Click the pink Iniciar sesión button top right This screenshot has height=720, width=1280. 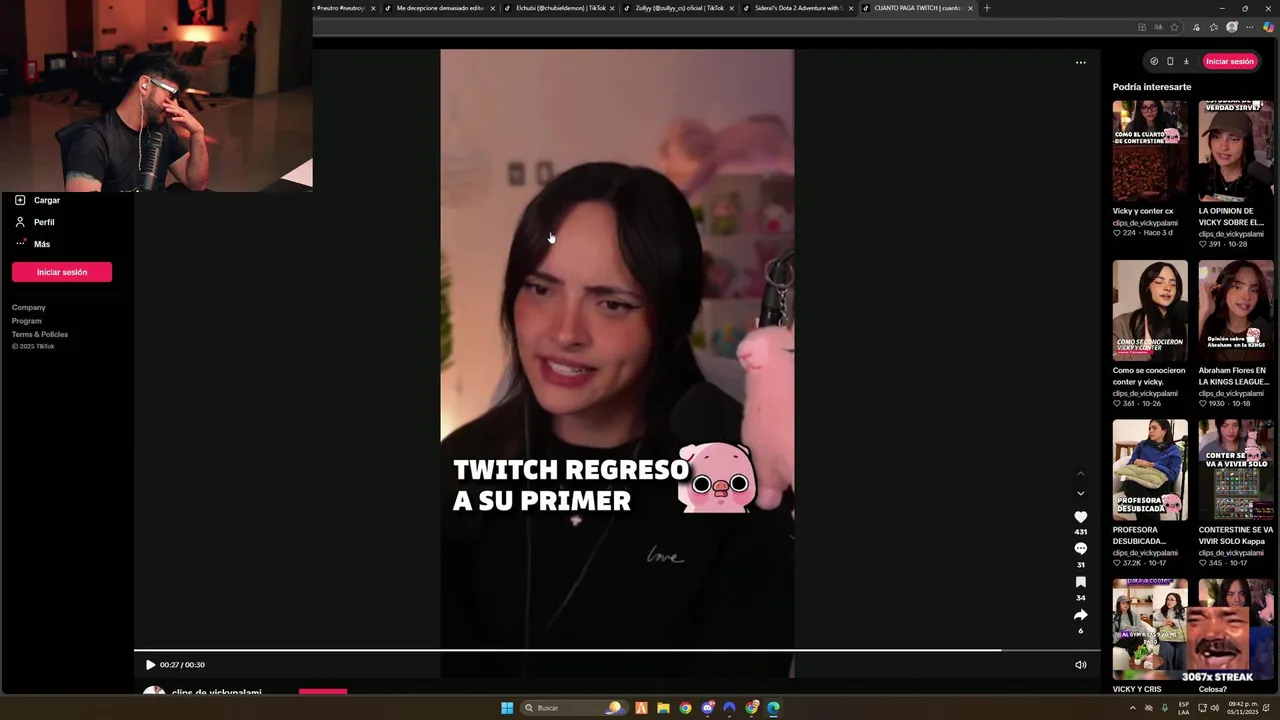(x=1229, y=61)
